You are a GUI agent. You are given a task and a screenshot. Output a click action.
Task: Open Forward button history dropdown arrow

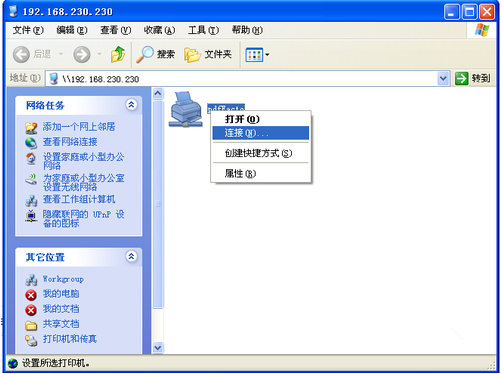coord(99,54)
